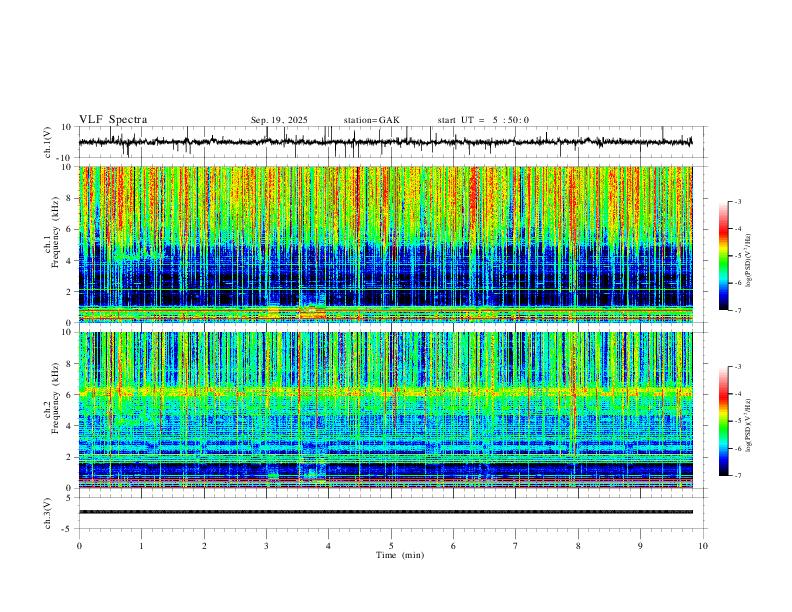Click the "Time (min)" axis label
This screenshot has height=612, width=792.
400,555
